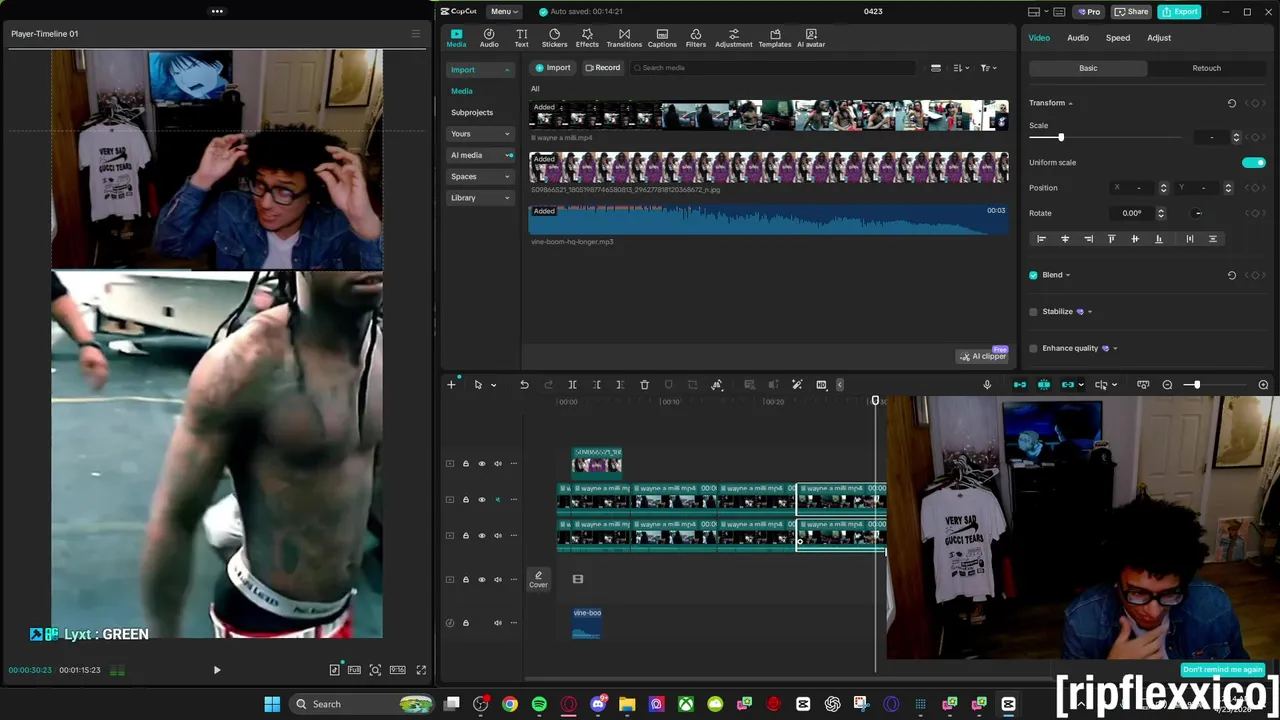1280x720 pixels.
Task: Reset the Transform settings
Action: [1232, 103]
